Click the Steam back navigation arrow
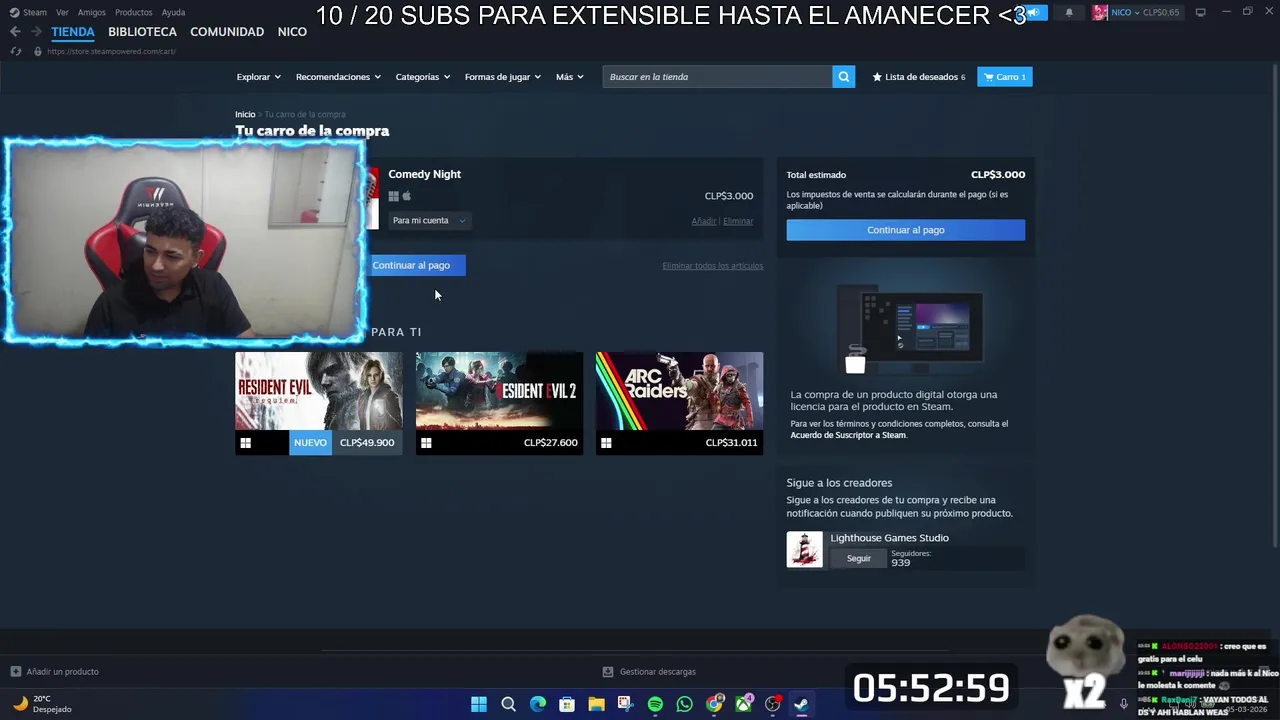 coord(15,32)
